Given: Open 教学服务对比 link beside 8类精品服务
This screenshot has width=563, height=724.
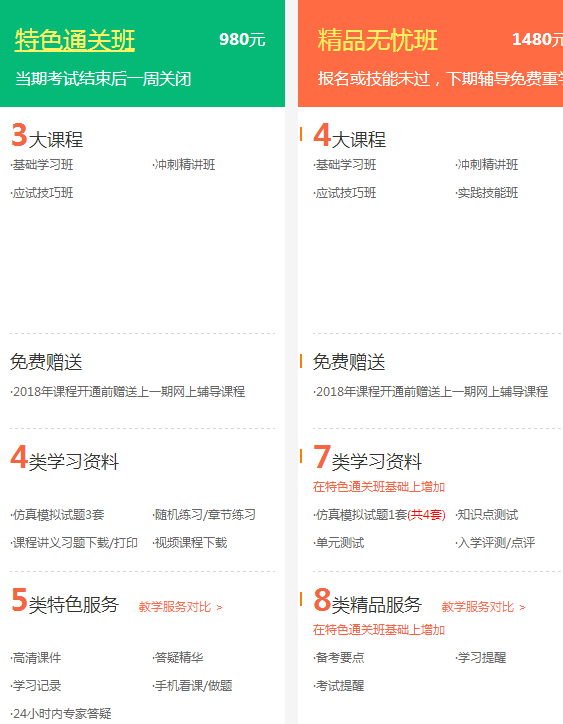Looking at the screenshot, I should 484,607.
